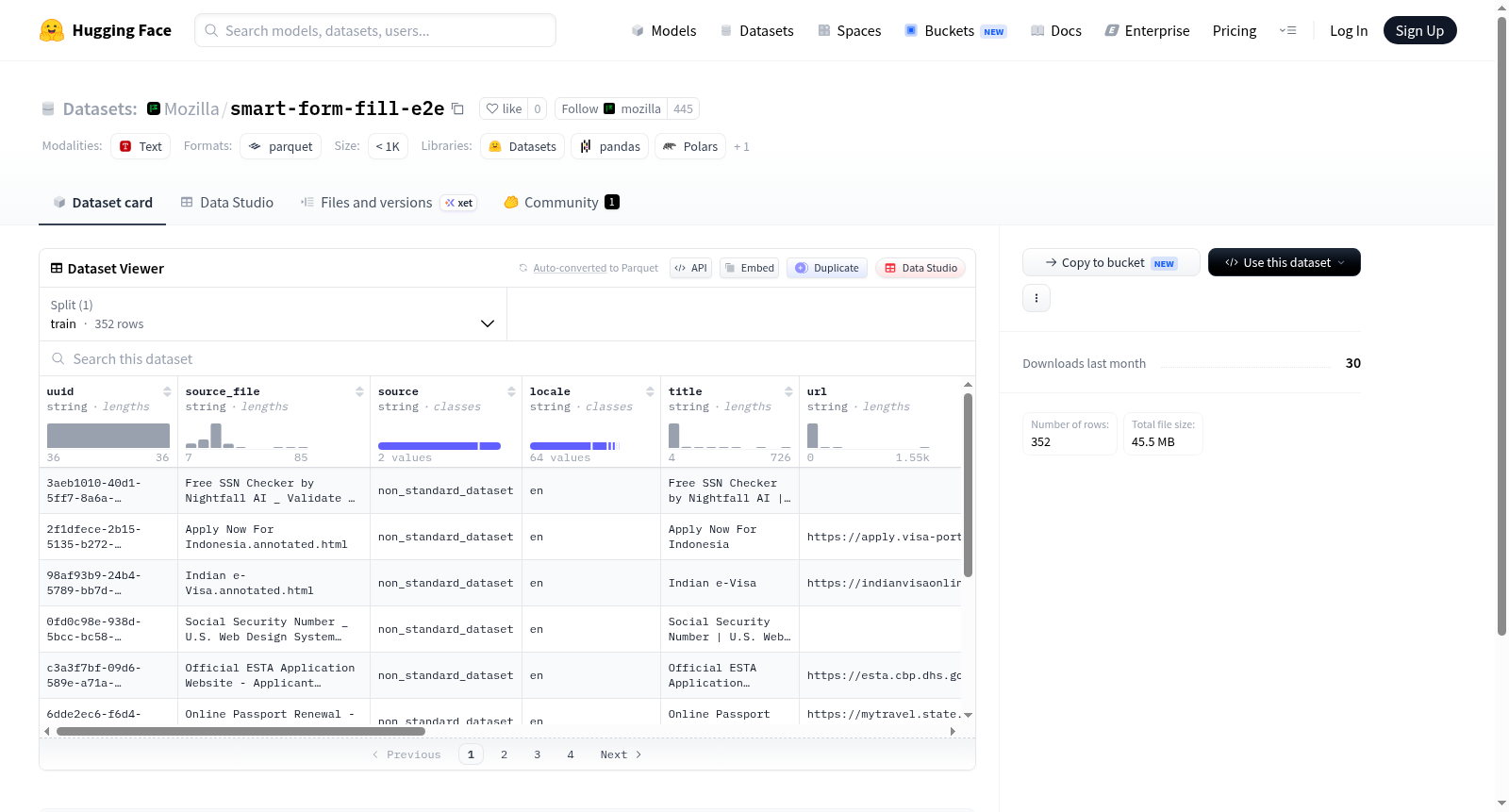
Task: Go to the Pricing page
Action: point(1235,30)
